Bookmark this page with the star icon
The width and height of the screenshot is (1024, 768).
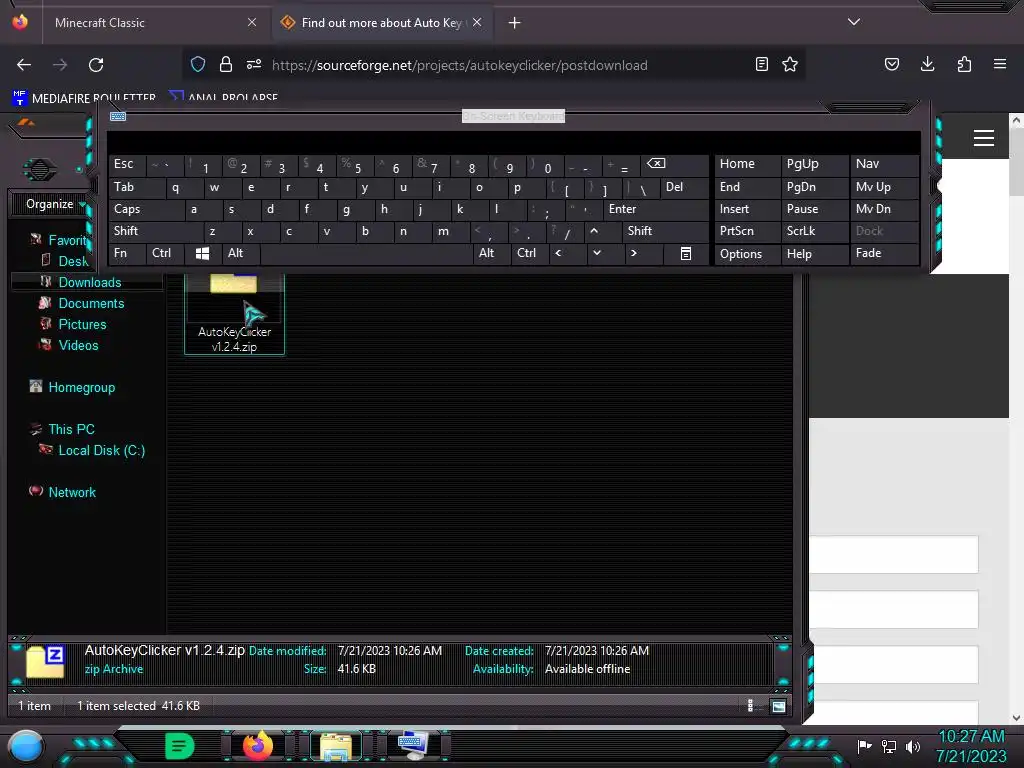point(790,64)
